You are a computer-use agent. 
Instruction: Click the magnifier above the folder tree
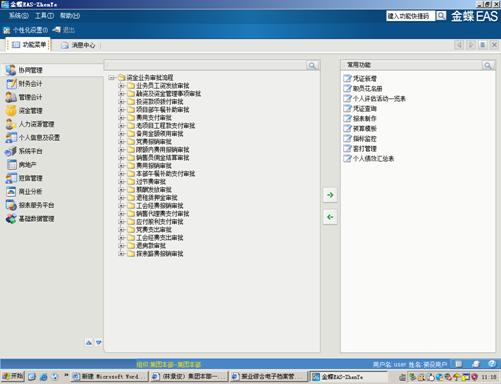[x=312, y=65]
